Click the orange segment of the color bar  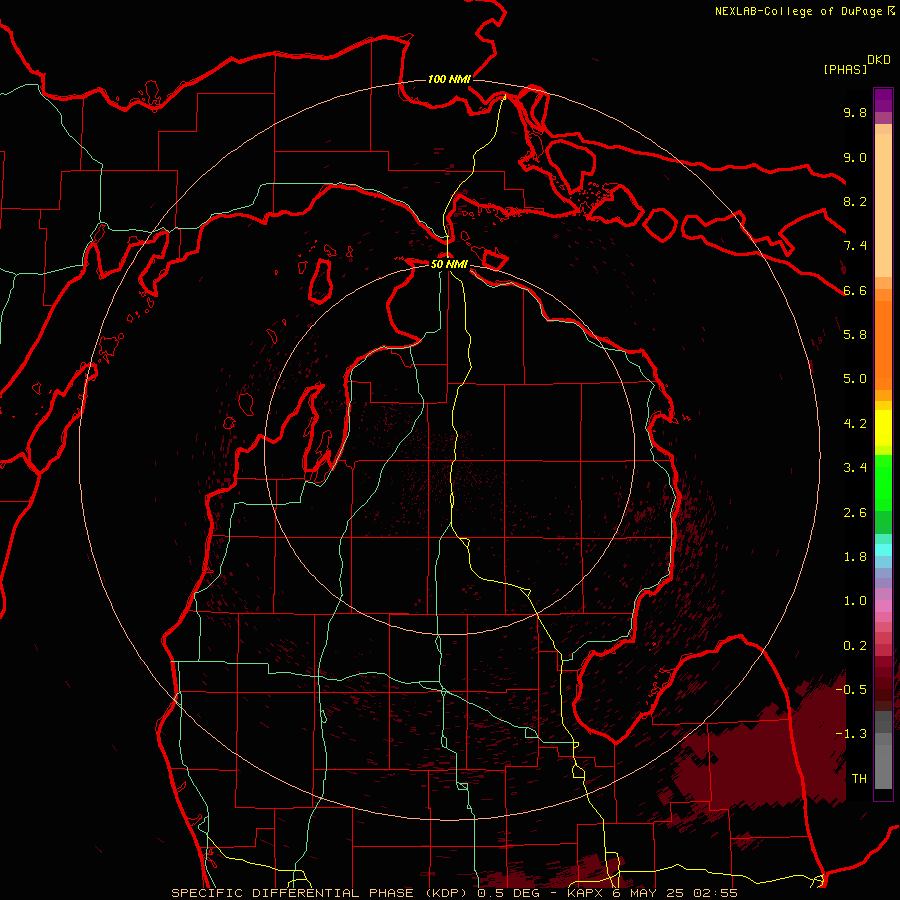click(883, 344)
